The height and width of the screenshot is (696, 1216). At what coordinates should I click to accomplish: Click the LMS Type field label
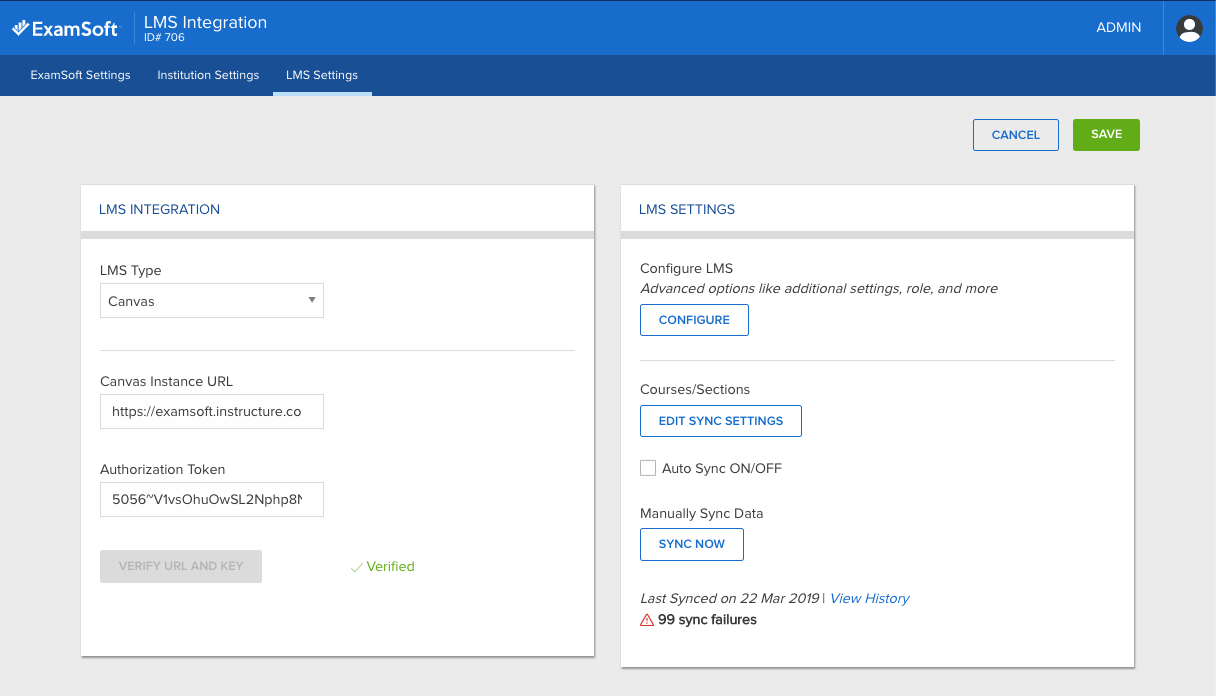pos(130,270)
